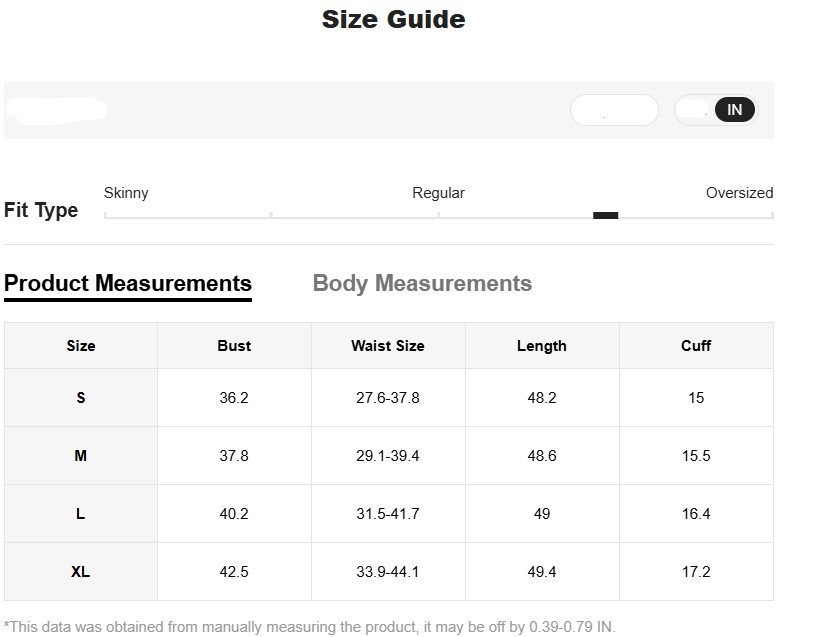Open the Body Measurements tab
The height and width of the screenshot is (637, 825).
coord(422,284)
